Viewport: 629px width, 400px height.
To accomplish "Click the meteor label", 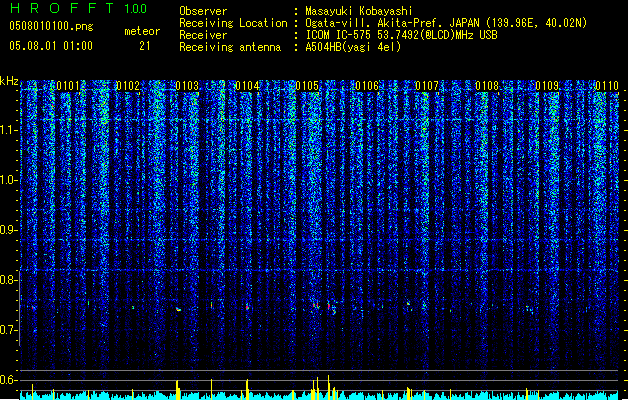I will point(142,31).
